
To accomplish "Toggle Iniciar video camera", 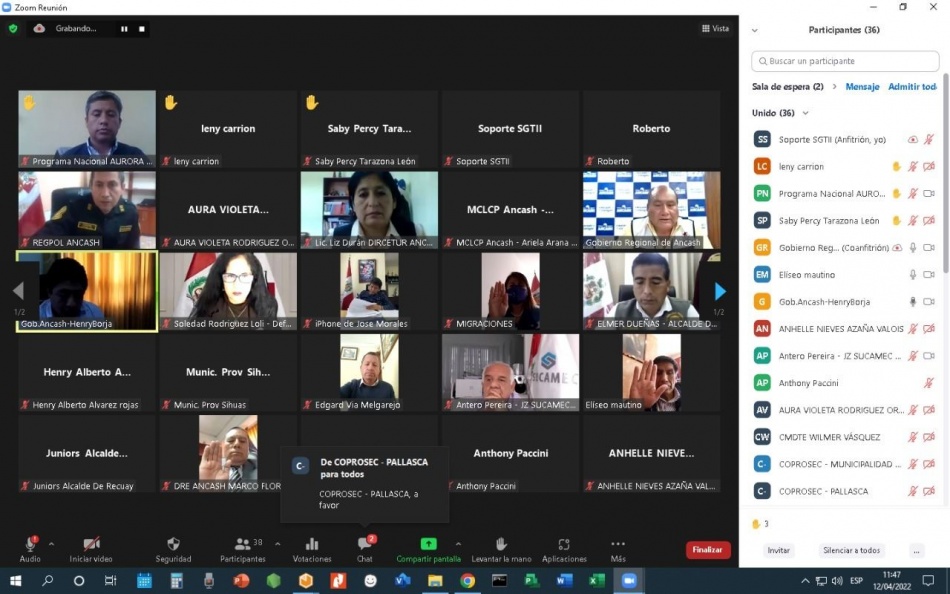I will click(x=91, y=544).
